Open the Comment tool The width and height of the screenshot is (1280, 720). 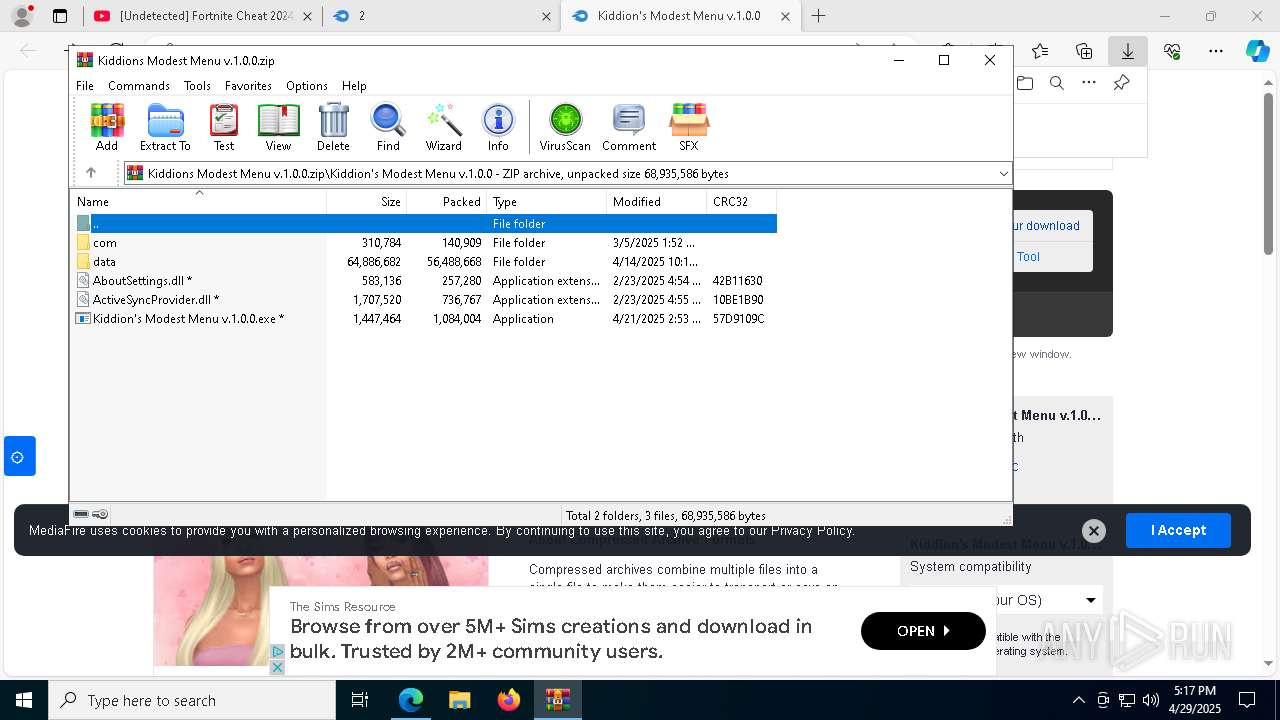[629, 127]
